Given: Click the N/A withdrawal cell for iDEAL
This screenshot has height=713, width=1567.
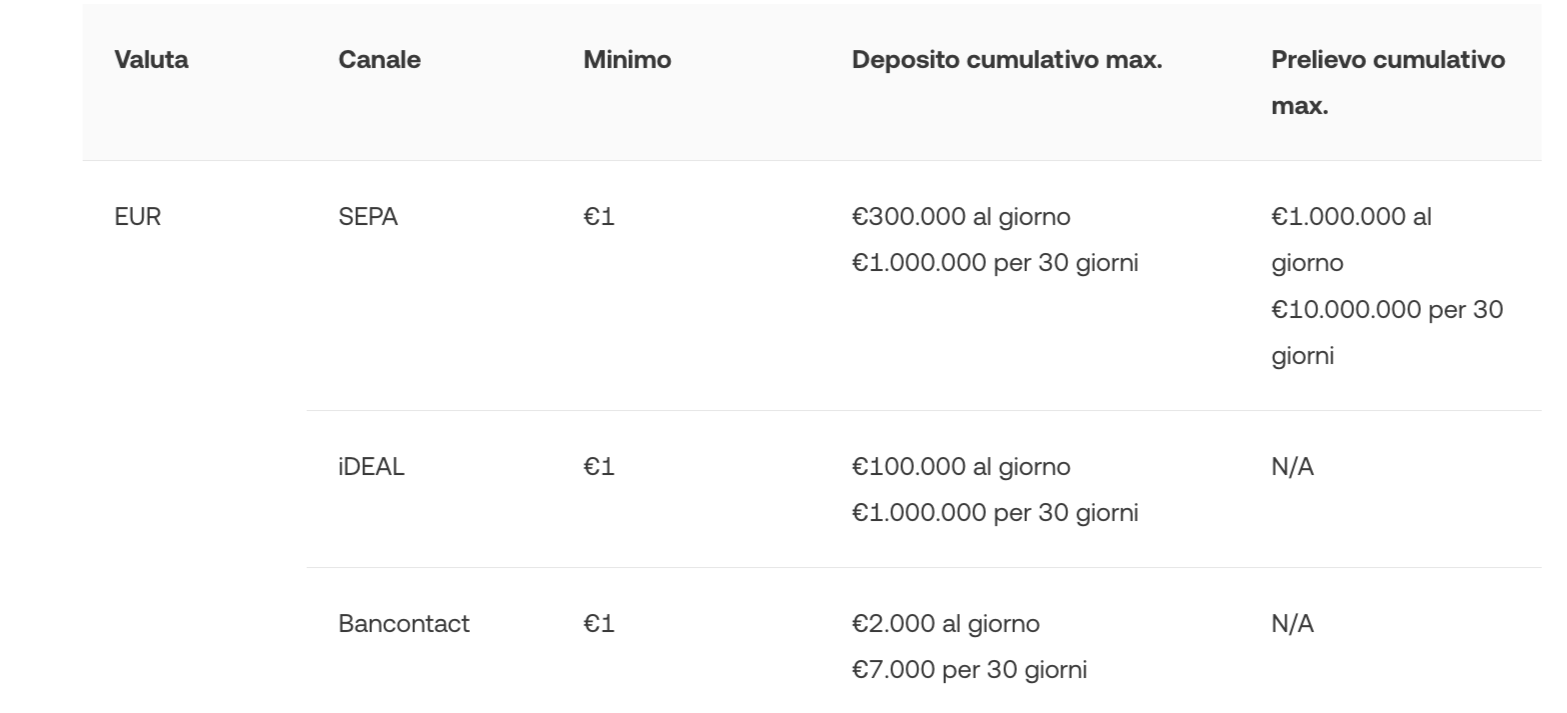Looking at the screenshot, I should (x=1292, y=467).
